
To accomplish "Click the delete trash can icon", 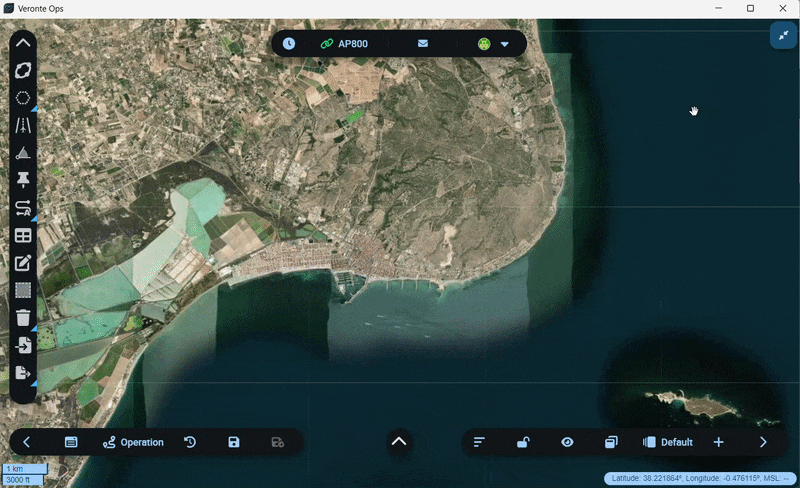I will click(x=23, y=318).
